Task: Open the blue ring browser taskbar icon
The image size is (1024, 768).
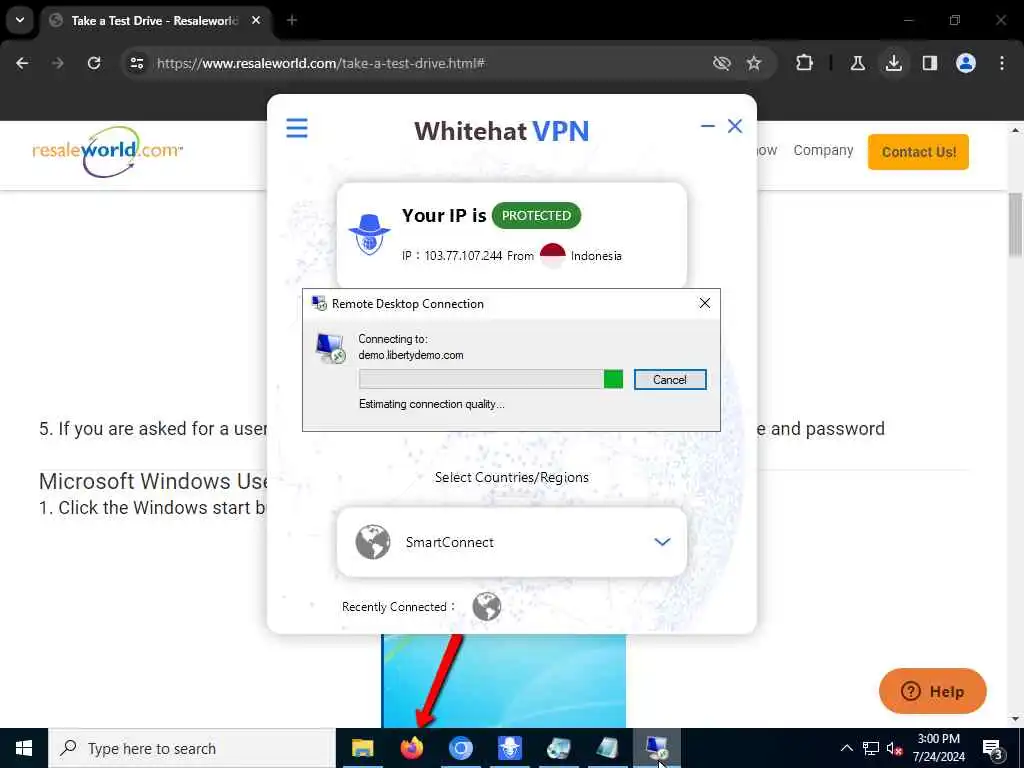Action: (460, 748)
